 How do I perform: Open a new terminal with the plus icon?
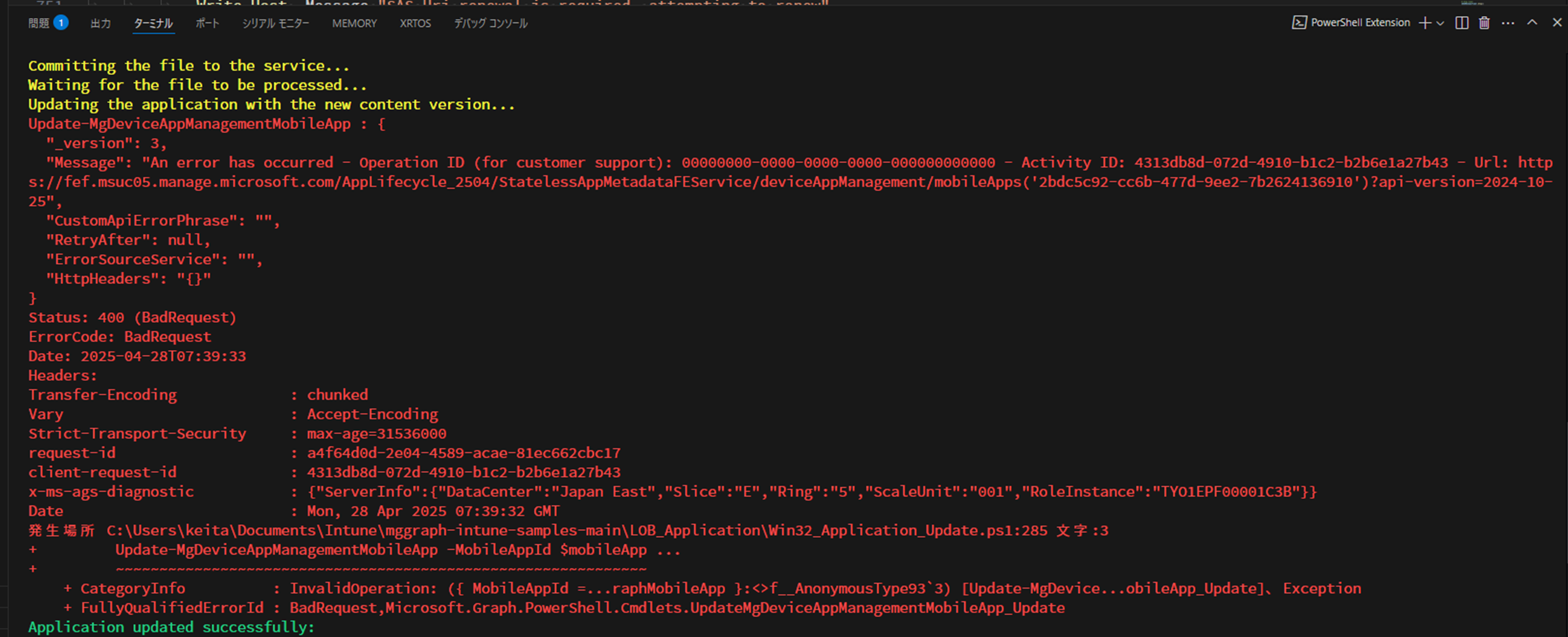pos(1424,23)
